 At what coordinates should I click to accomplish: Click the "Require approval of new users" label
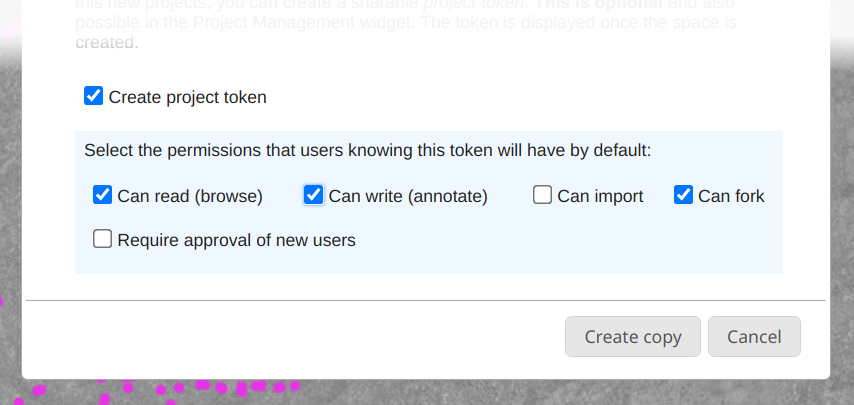pyautogui.click(x=236, y=240)
